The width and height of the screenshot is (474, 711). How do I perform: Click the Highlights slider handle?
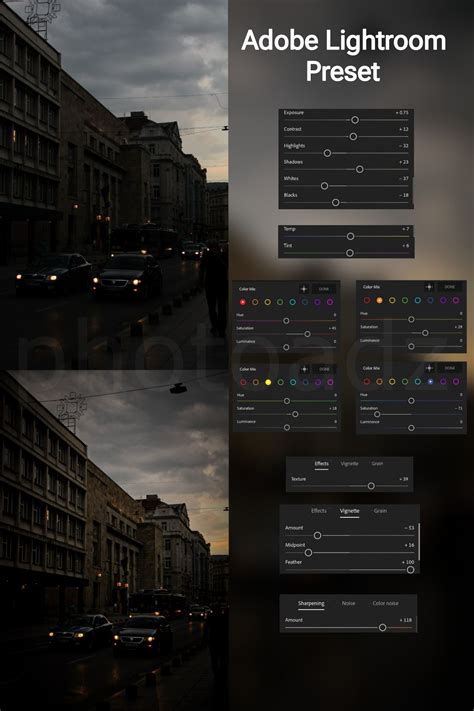(327, 153)
